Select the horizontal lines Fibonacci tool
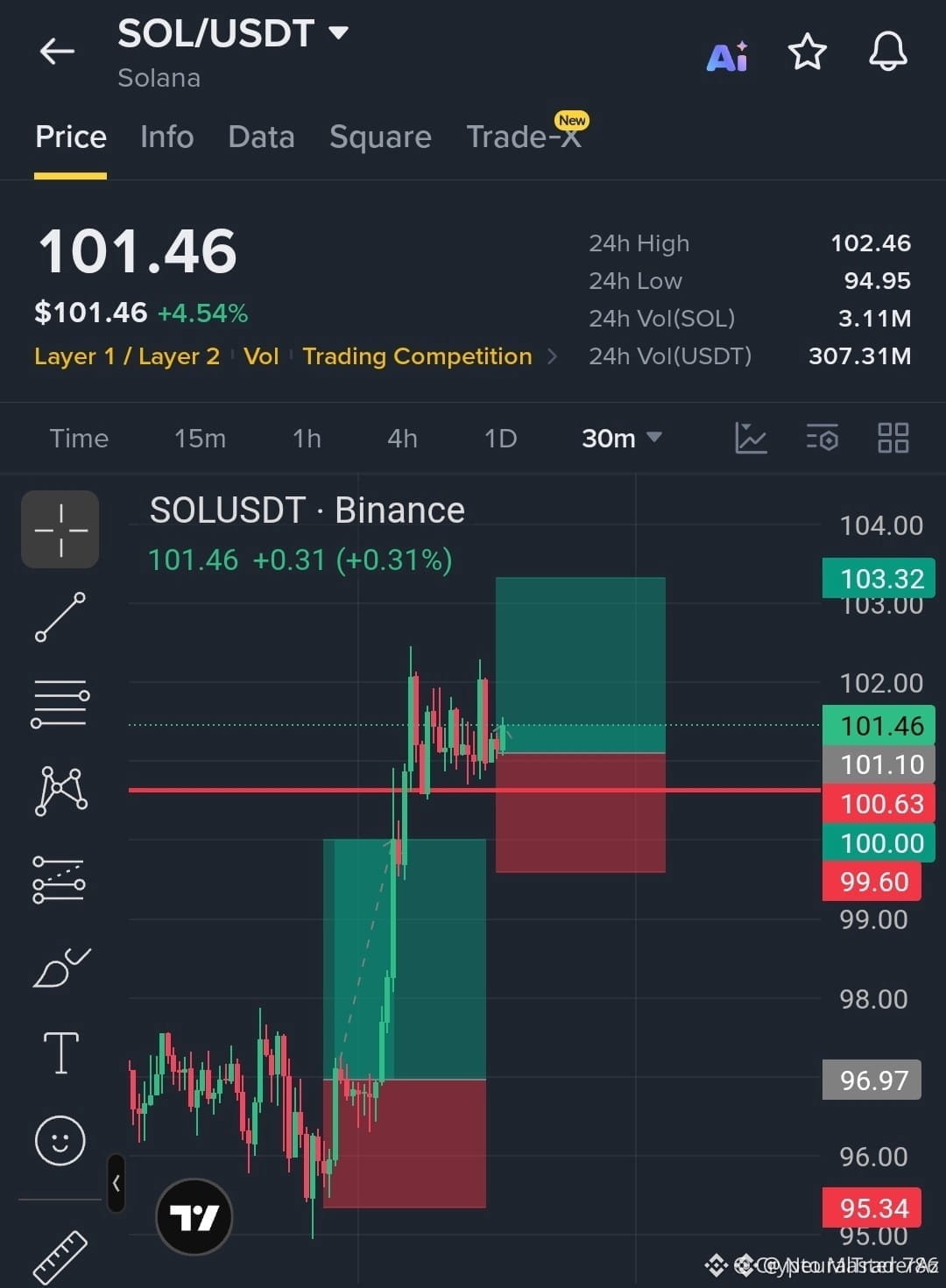Screen dimensions: 946x1288 tap(60, 704)
